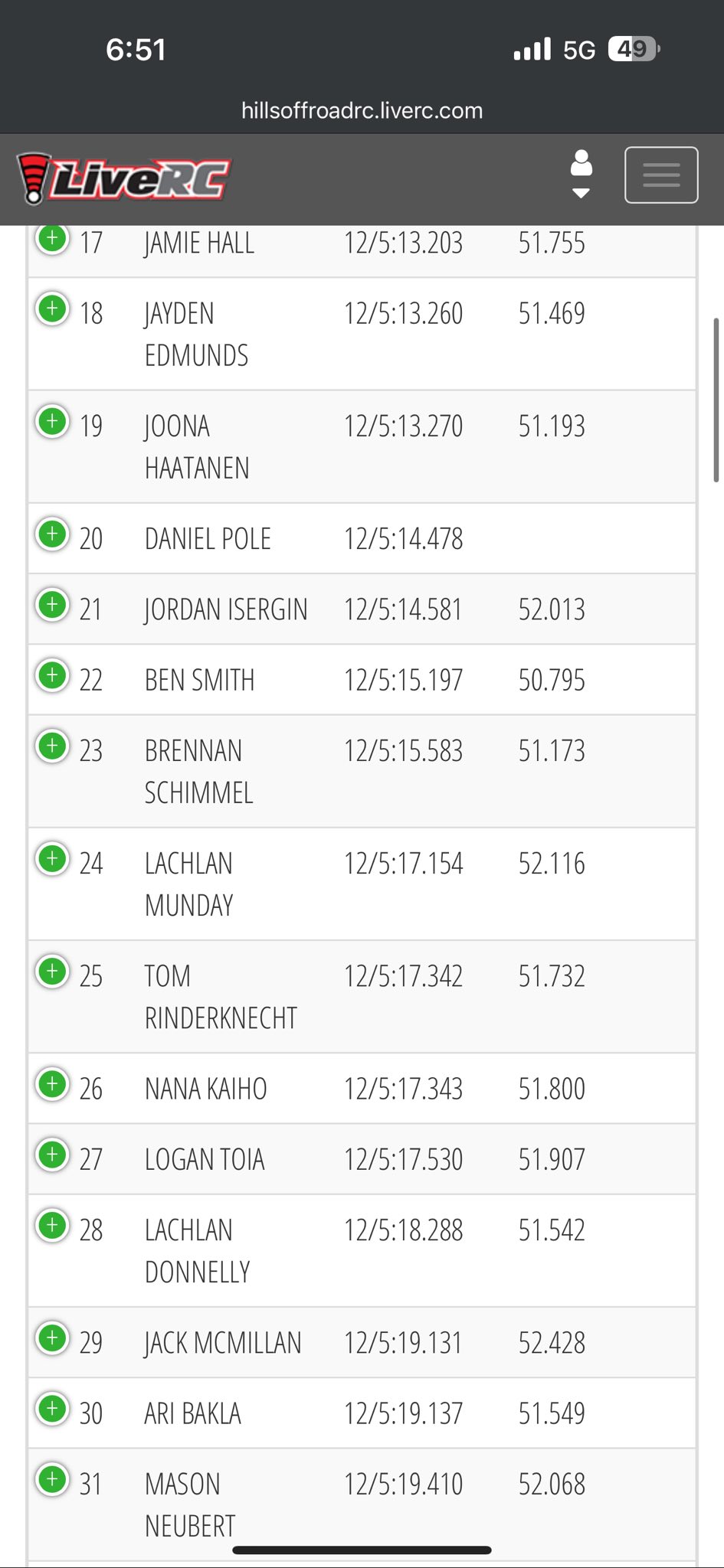Toggle details open for Logan Toia
This screenshot has height=1568, width=724.
[52, 1155]
